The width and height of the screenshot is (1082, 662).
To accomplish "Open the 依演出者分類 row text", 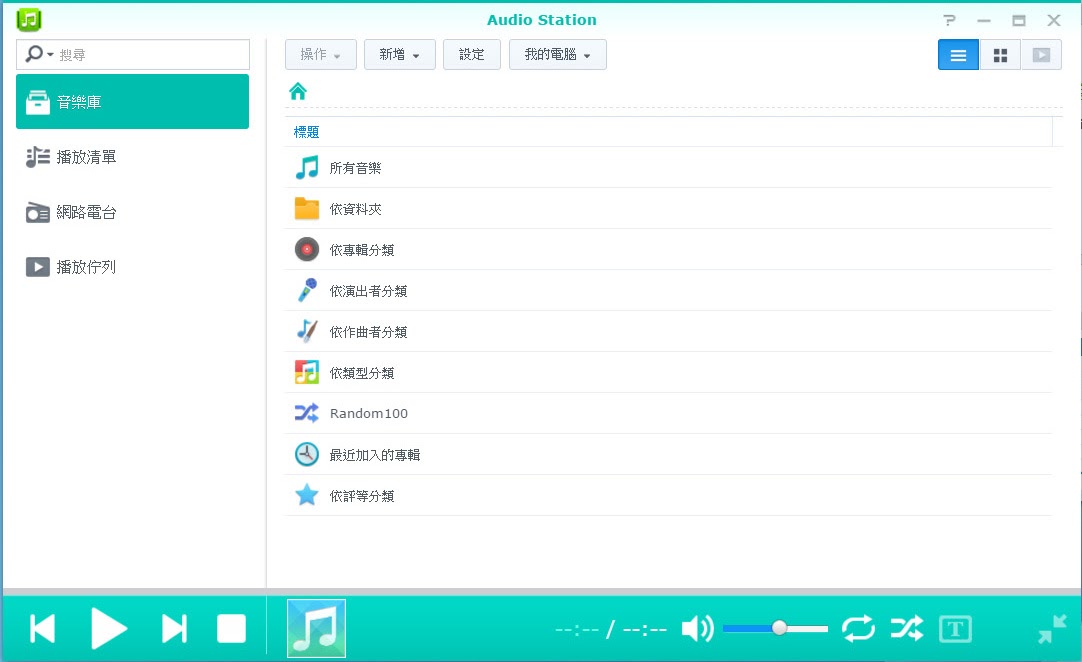I will pyautogui.click(x=368, y=291).
